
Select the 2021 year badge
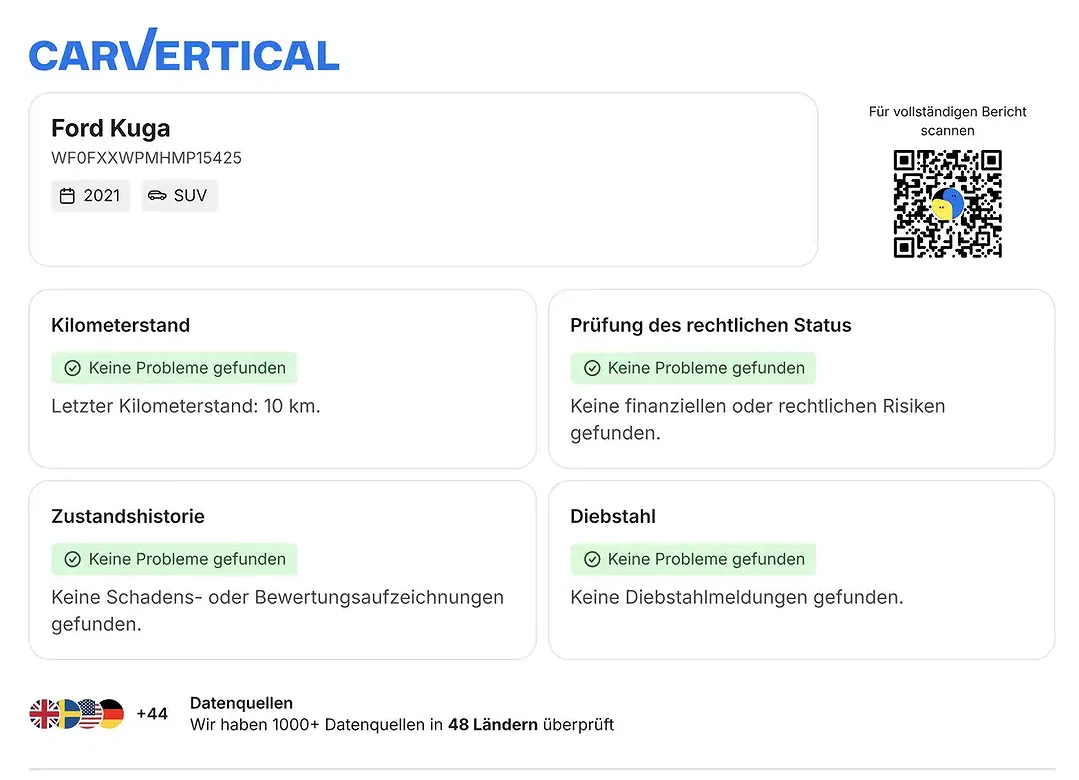(x=91, y=196)
